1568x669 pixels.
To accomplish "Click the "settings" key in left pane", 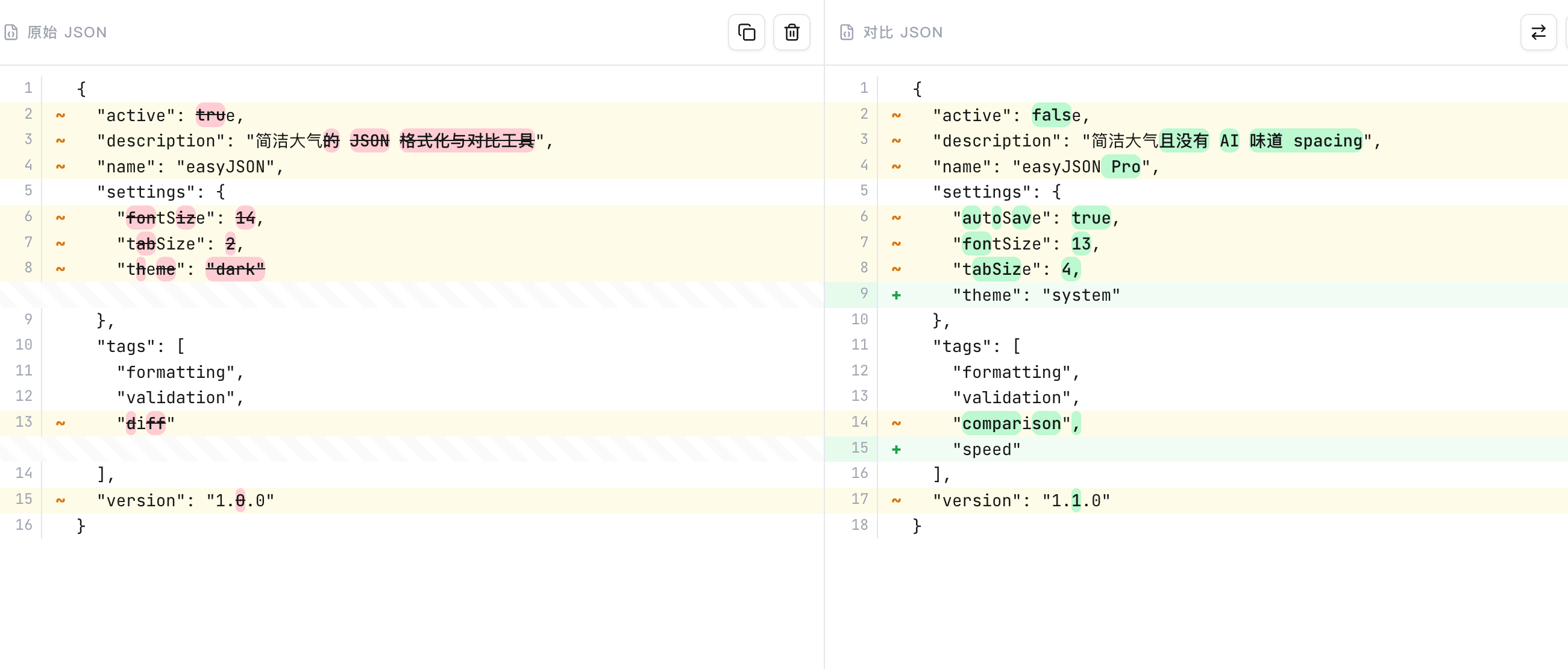I will pos(146,192).
